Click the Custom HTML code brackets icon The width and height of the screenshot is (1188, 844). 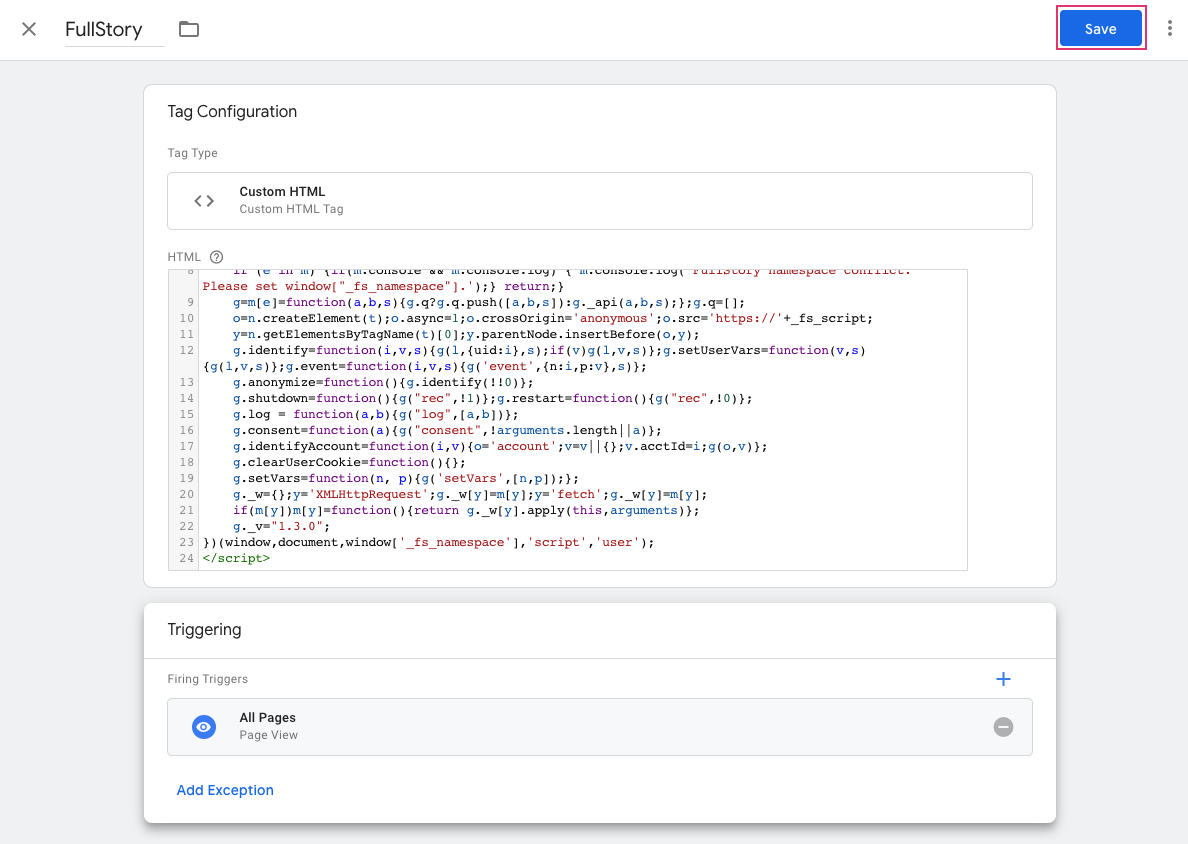pyautogui.click(x=204, y=201)
